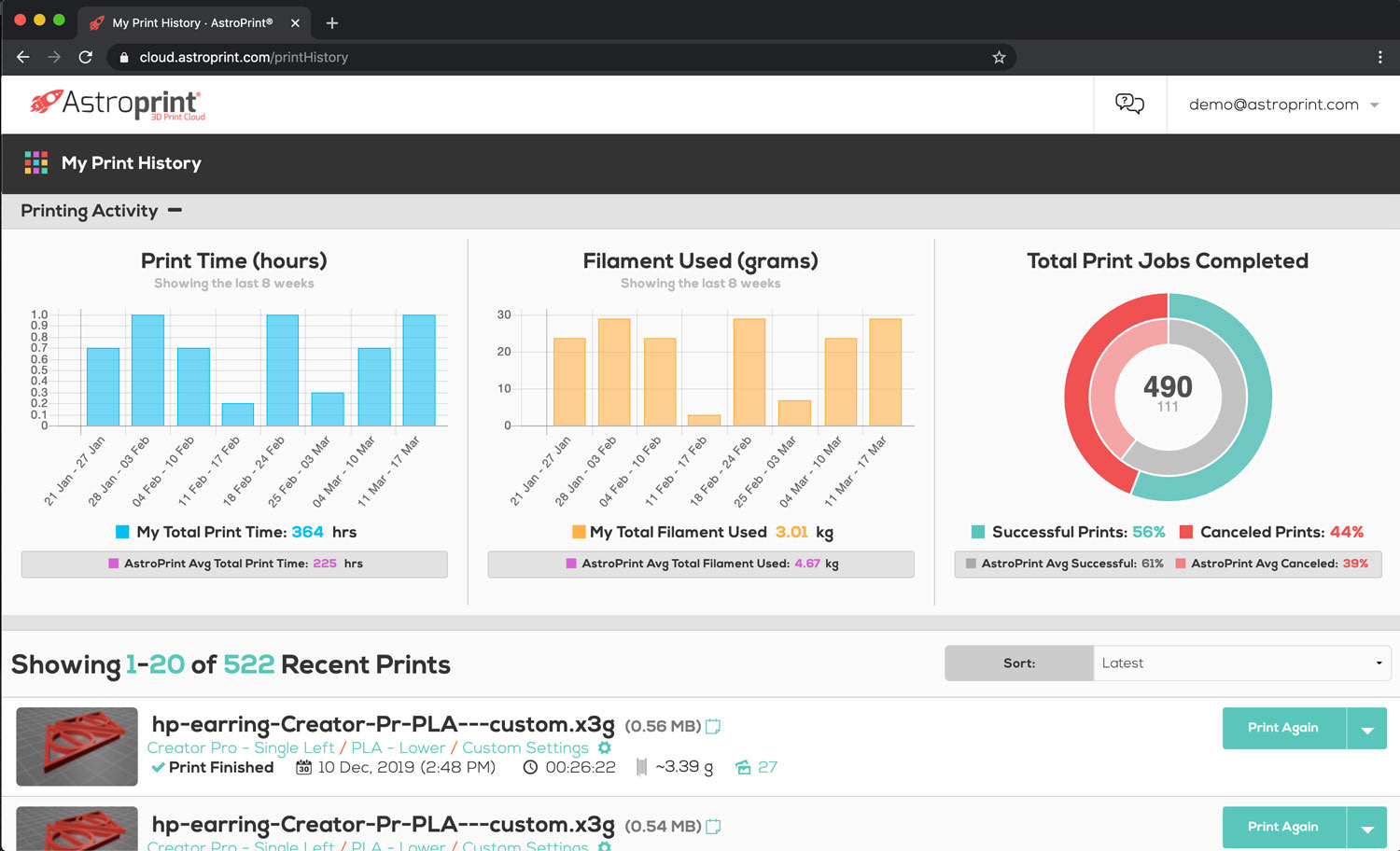Click teal Successful Prints legend swatch

978,532
